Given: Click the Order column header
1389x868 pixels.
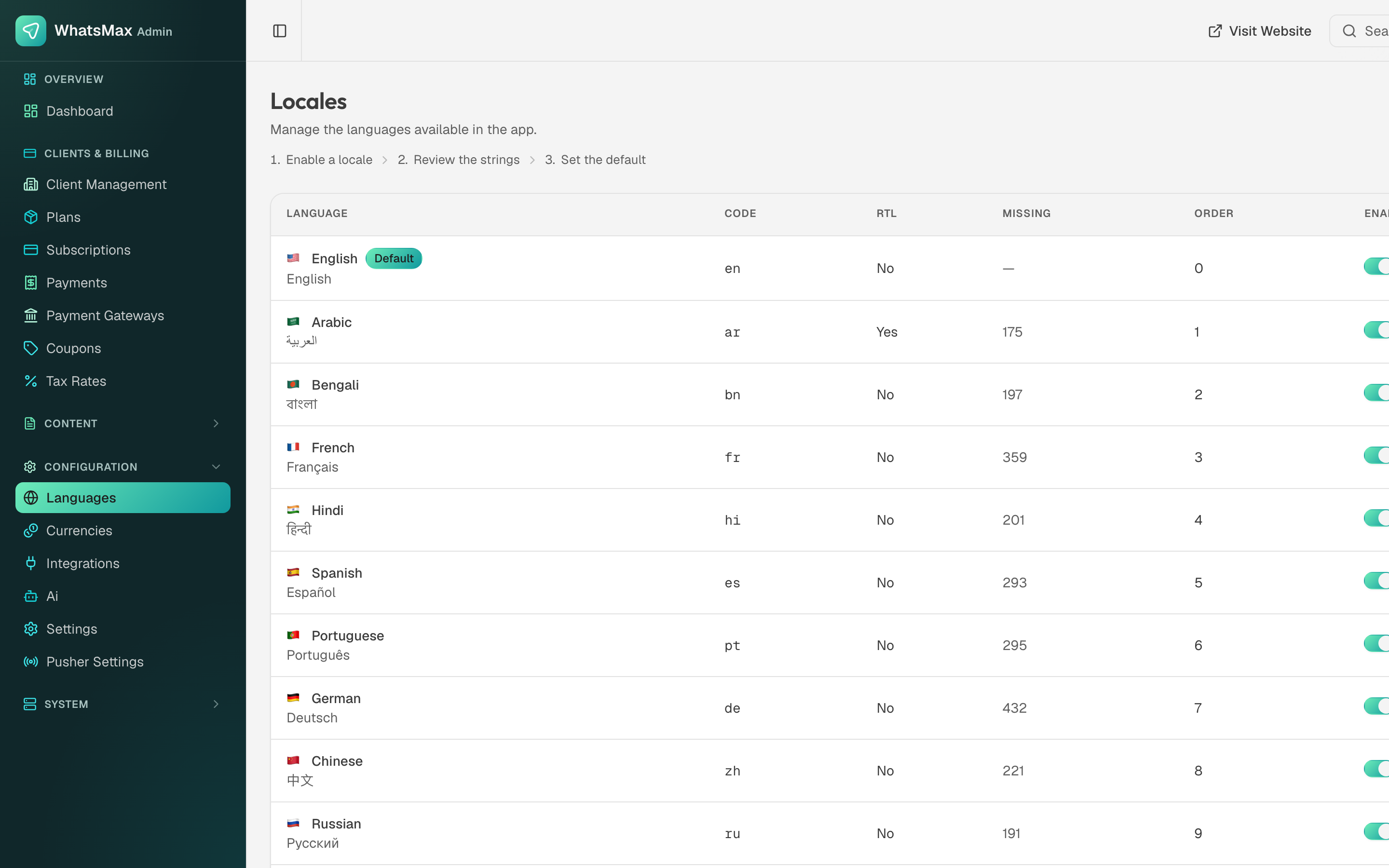Looking at the screenshot, I should tap(1213, 214).
